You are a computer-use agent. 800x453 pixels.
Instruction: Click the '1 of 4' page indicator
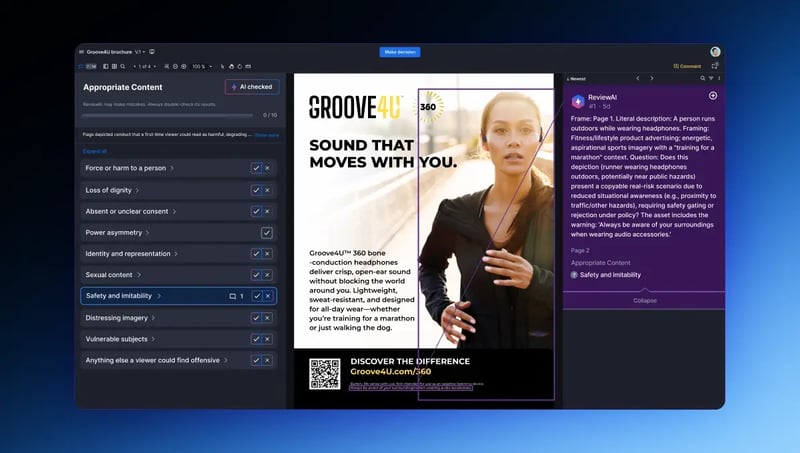click(x=145, y=66)
